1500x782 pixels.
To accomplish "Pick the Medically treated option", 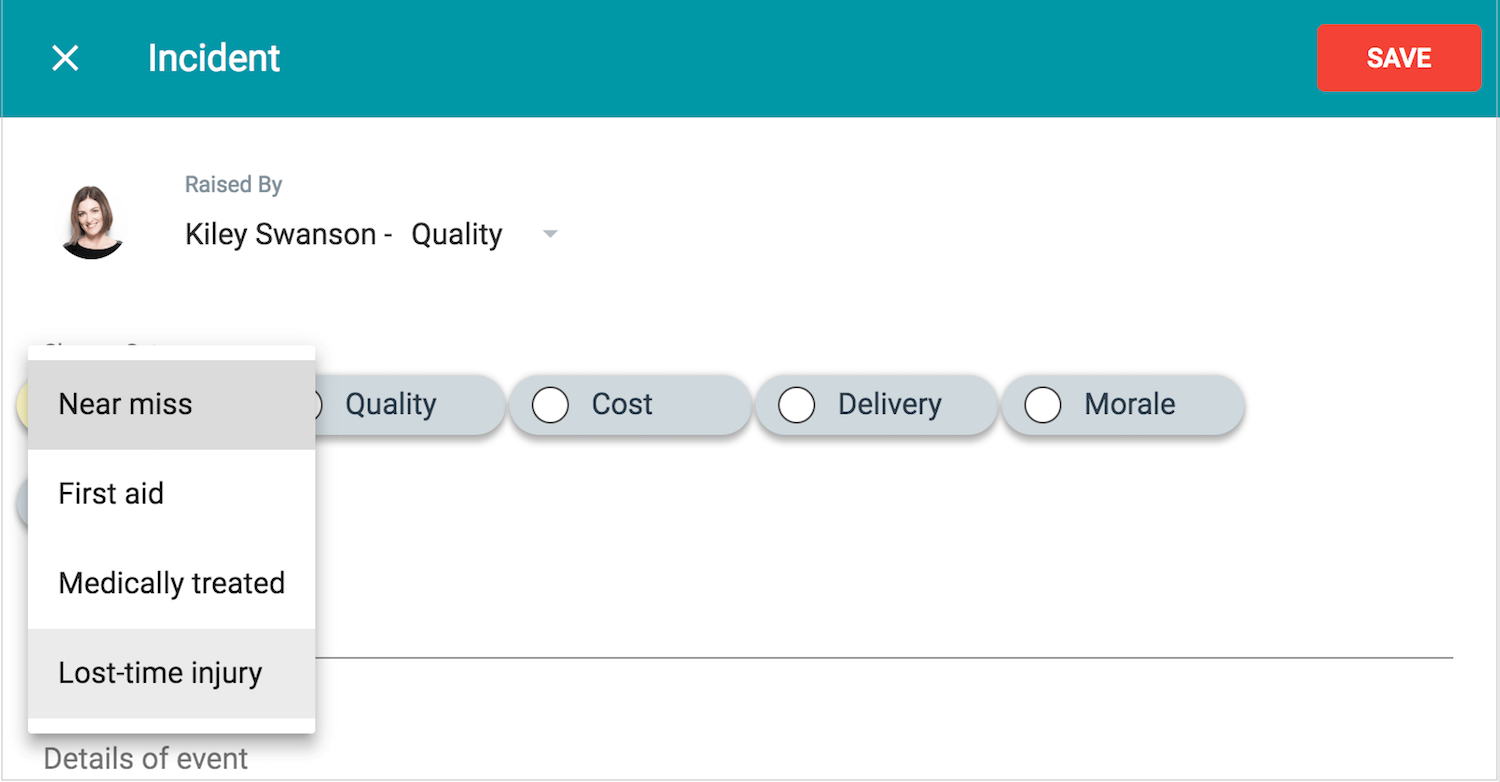I will (x=172, y=583).
